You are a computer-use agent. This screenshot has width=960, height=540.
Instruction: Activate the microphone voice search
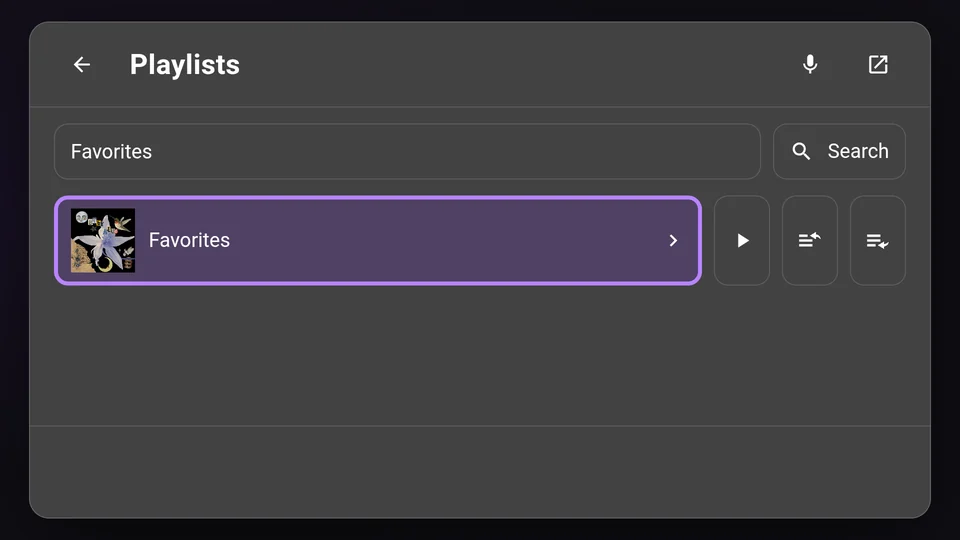[810, 64]
